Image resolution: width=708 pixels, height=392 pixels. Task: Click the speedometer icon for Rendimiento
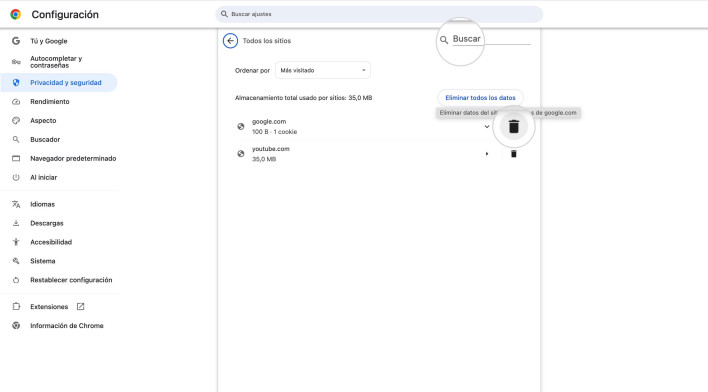point(16,102)
